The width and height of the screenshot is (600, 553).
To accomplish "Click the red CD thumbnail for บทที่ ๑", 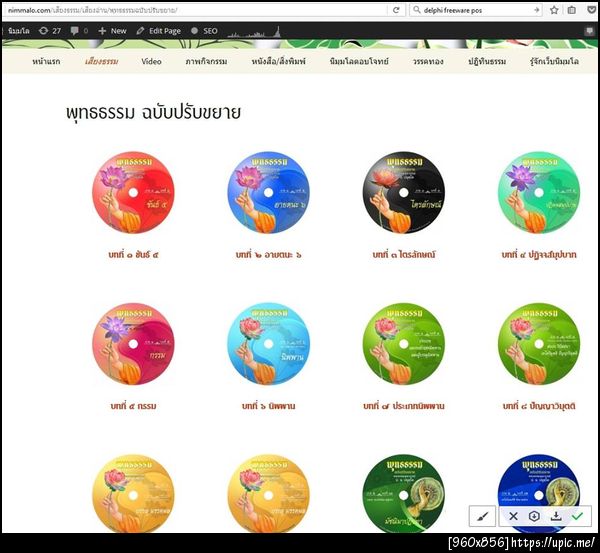I will (x=133, y=192).
